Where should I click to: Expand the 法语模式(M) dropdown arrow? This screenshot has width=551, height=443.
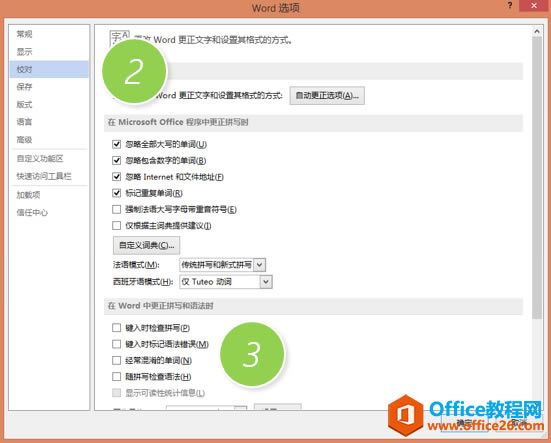tap(259, 265)
